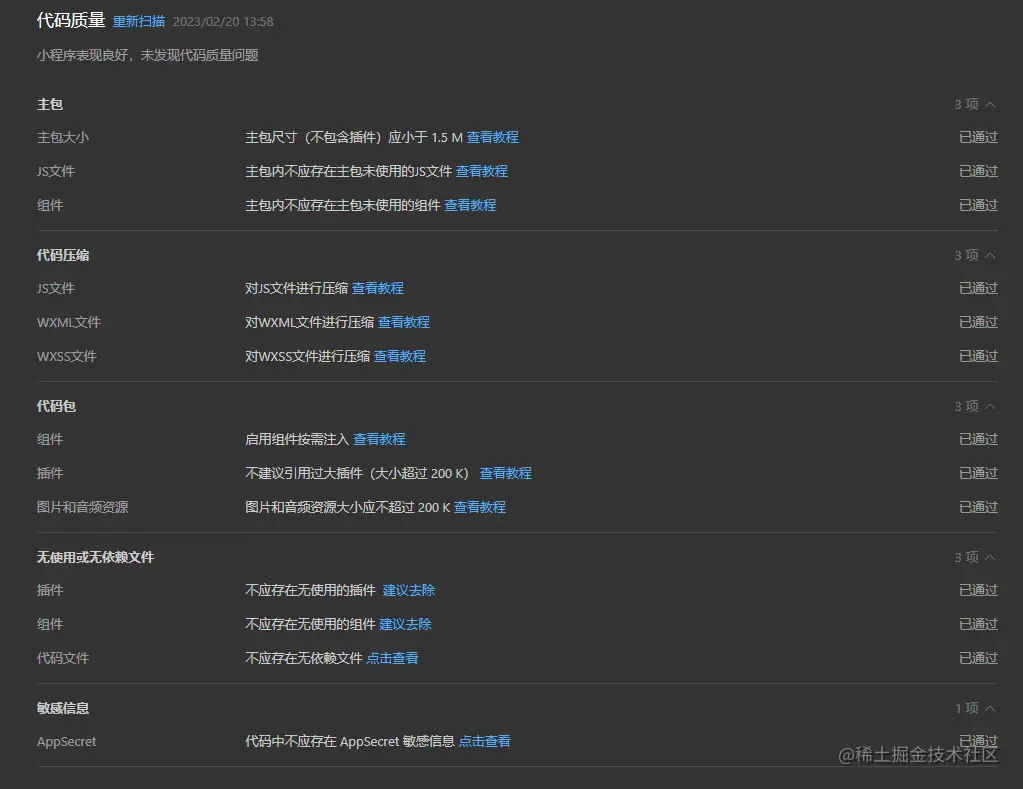Open 查看教程 for 对JS文件进行压缩
Viewport: 1023px width, 789px height.
378,288
